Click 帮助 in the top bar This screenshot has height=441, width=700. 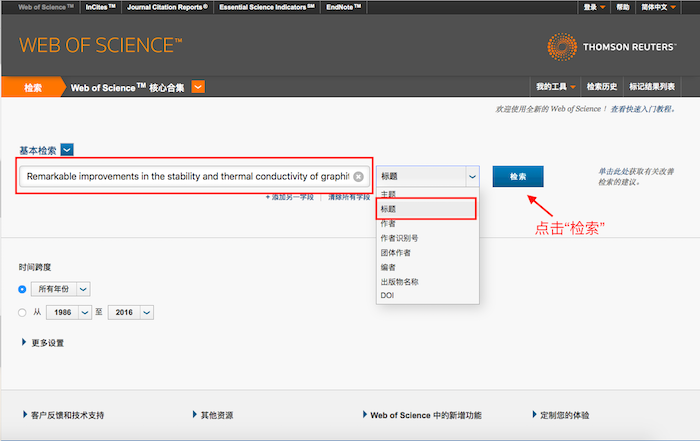click(623, 7)
